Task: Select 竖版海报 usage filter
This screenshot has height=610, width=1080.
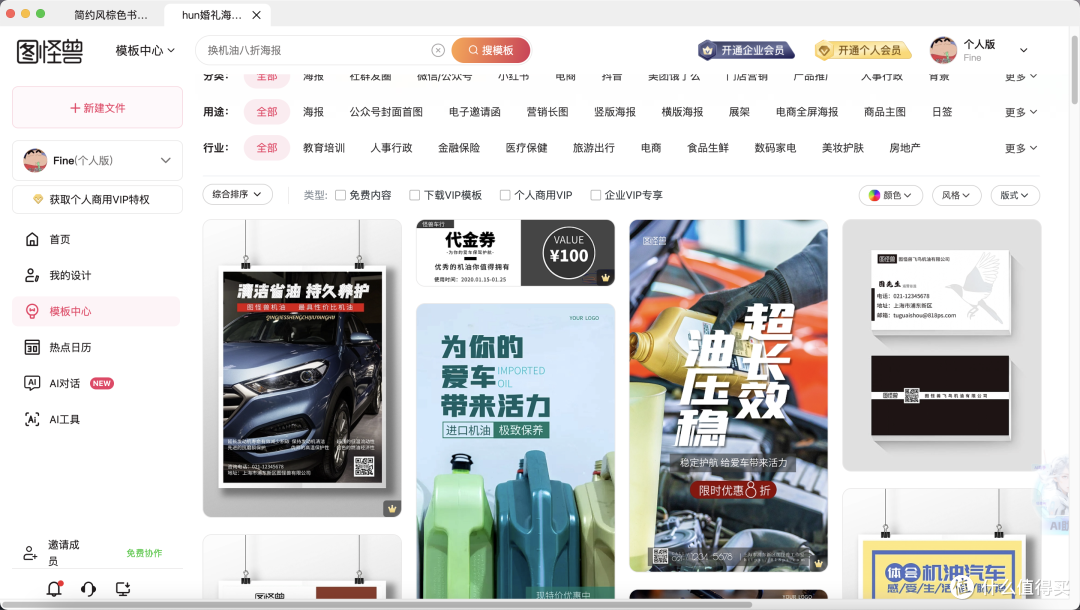Action: pos(614,112)
